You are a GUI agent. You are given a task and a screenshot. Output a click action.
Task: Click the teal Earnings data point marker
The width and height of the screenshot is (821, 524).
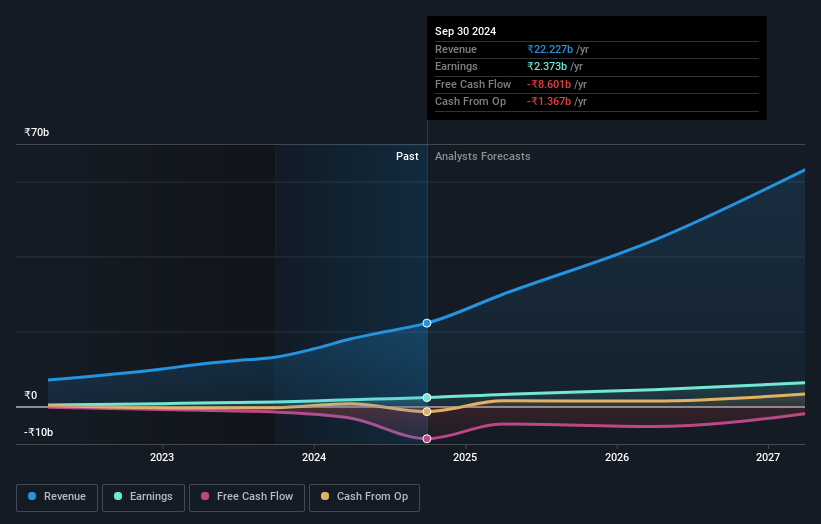[427, 397]
